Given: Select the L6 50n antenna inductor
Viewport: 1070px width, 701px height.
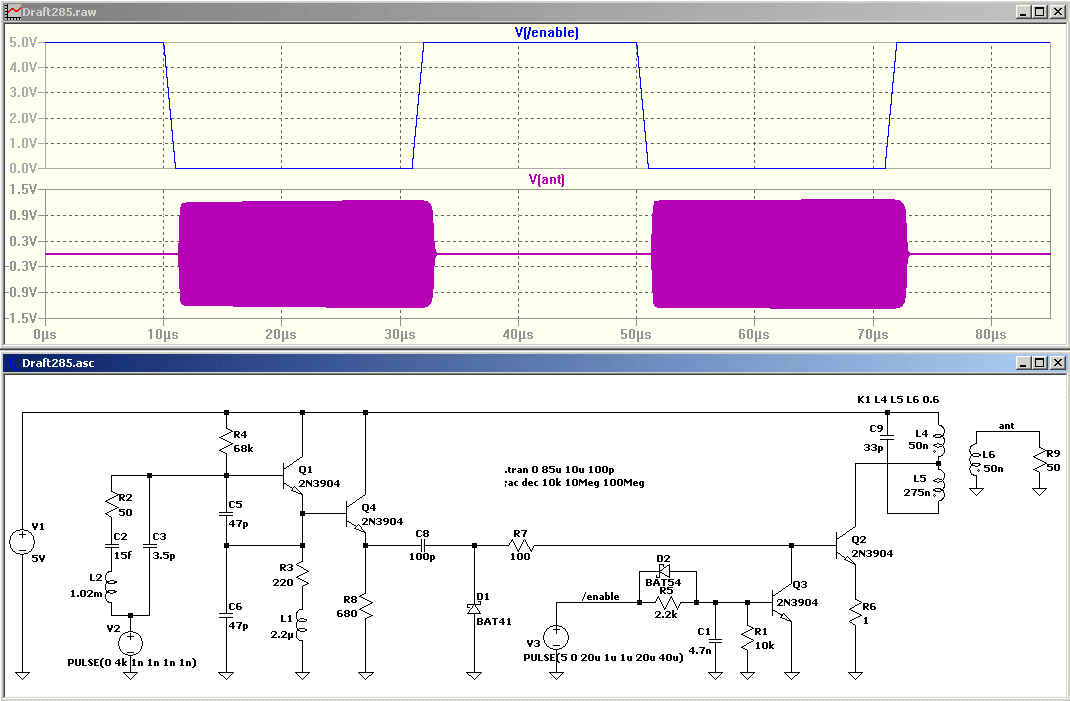Looking at the screenshot, I should point(977,461).
